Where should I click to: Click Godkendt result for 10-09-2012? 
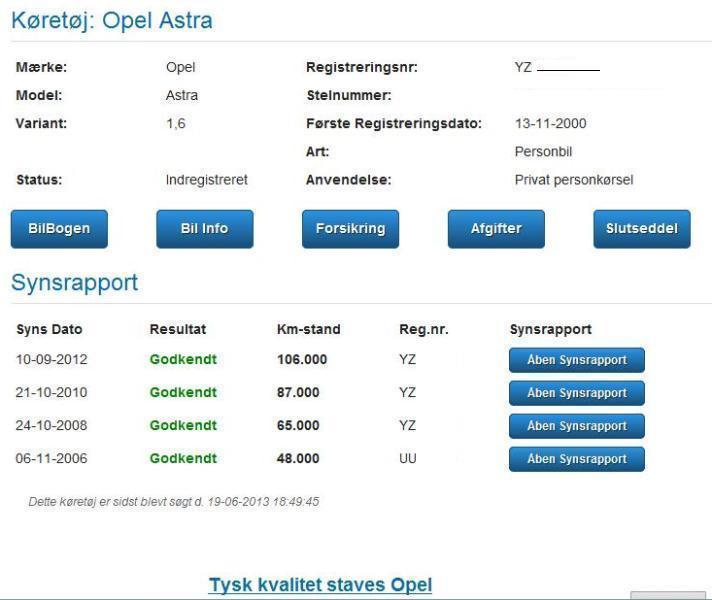pyautogui.click(x=183, y=360)
